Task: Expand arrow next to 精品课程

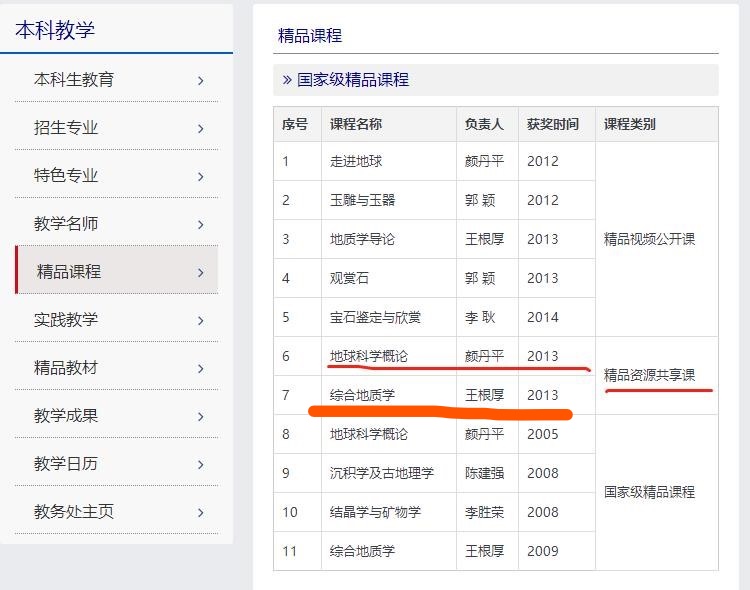Action: [x=201, y=272]
